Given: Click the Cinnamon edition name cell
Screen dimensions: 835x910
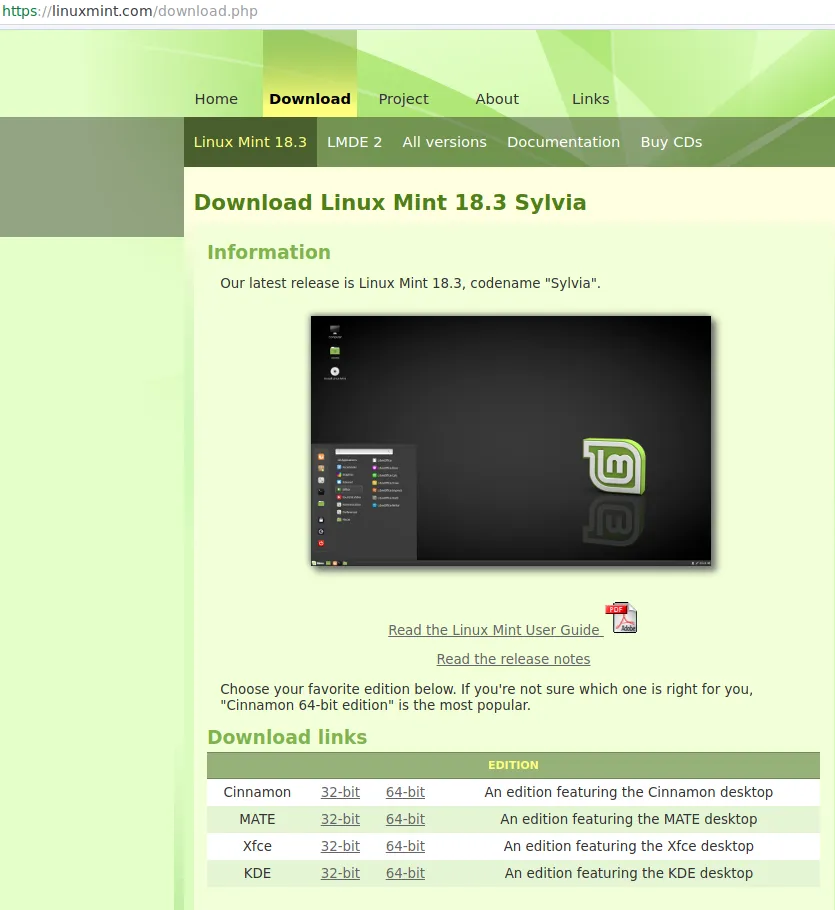Looking at the screenshot, I should click(x=257, y=792).
